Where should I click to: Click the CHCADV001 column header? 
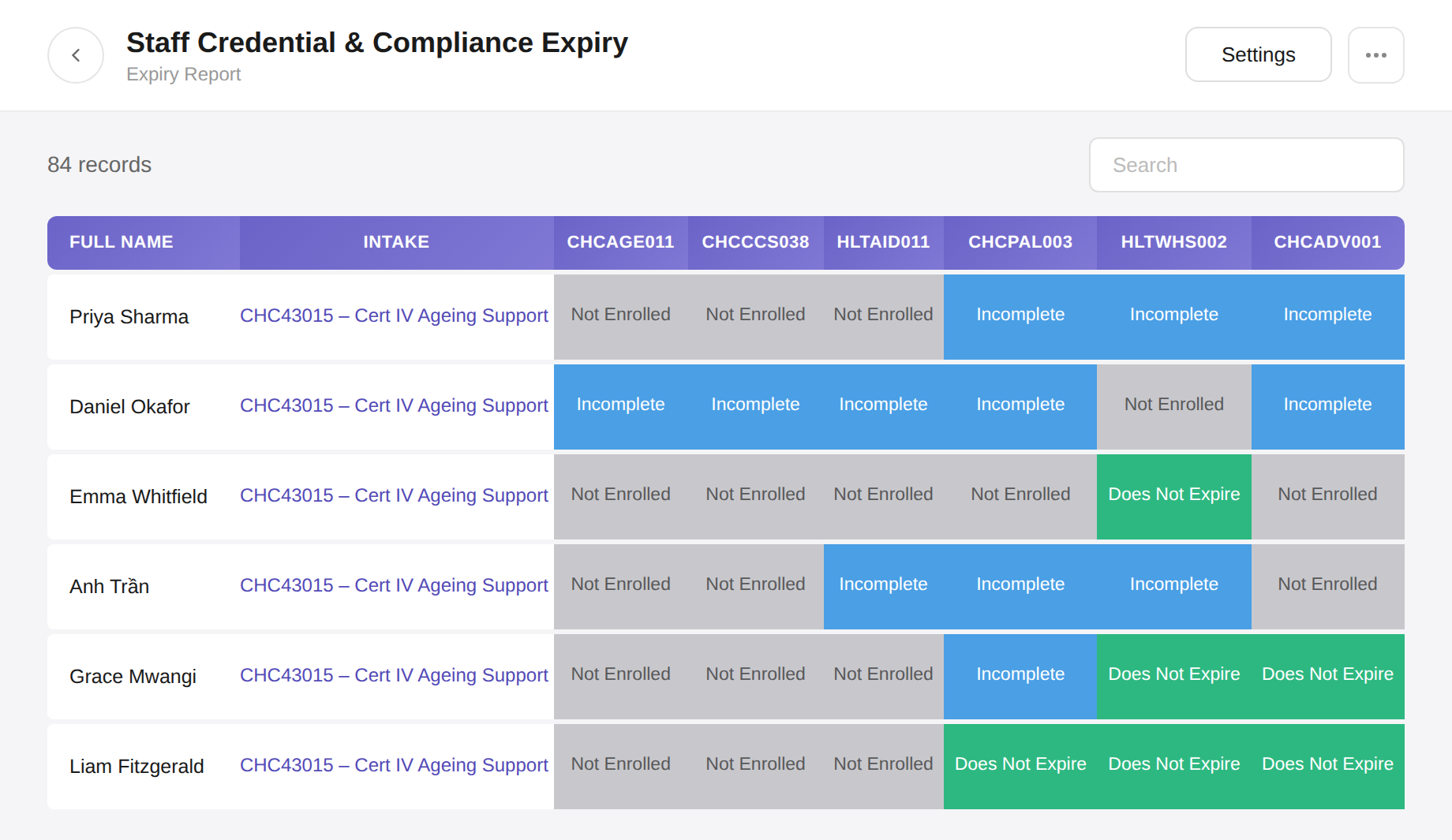1327,242
